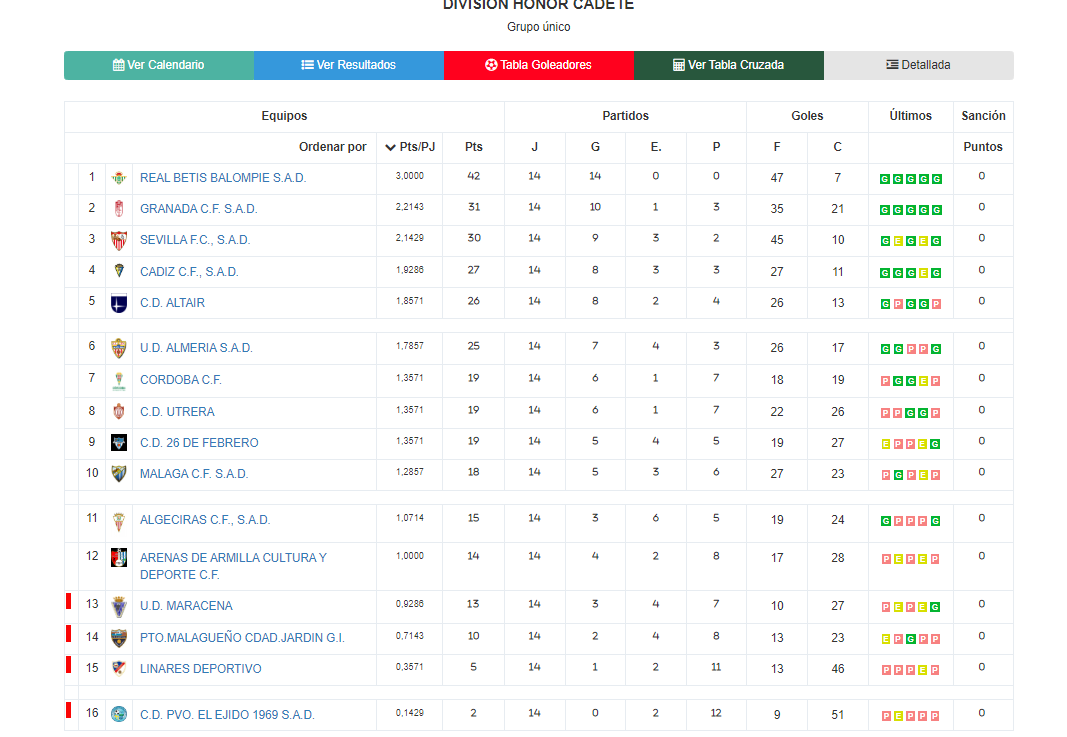
Task: Click the C goals-against column header
Action: [x=838, y=147]
